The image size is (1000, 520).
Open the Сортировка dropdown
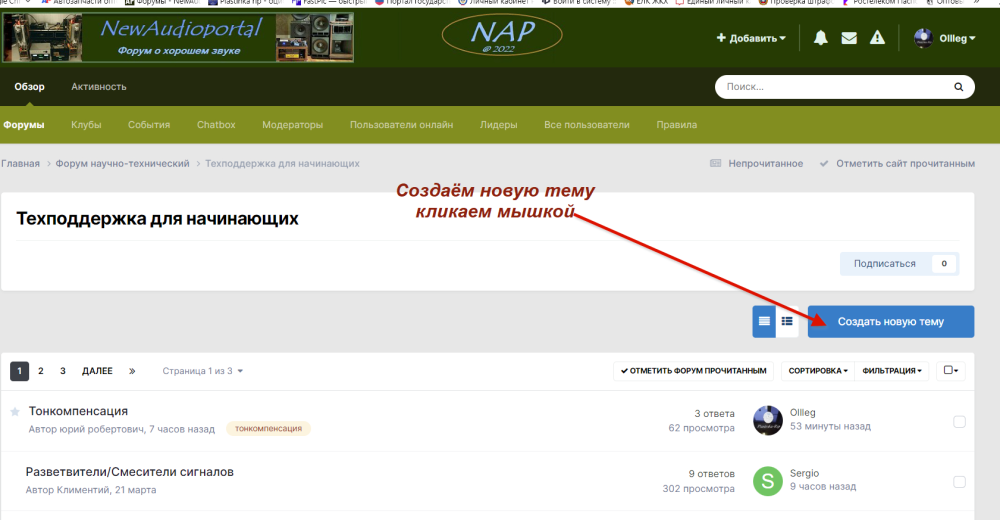(817, 371)
